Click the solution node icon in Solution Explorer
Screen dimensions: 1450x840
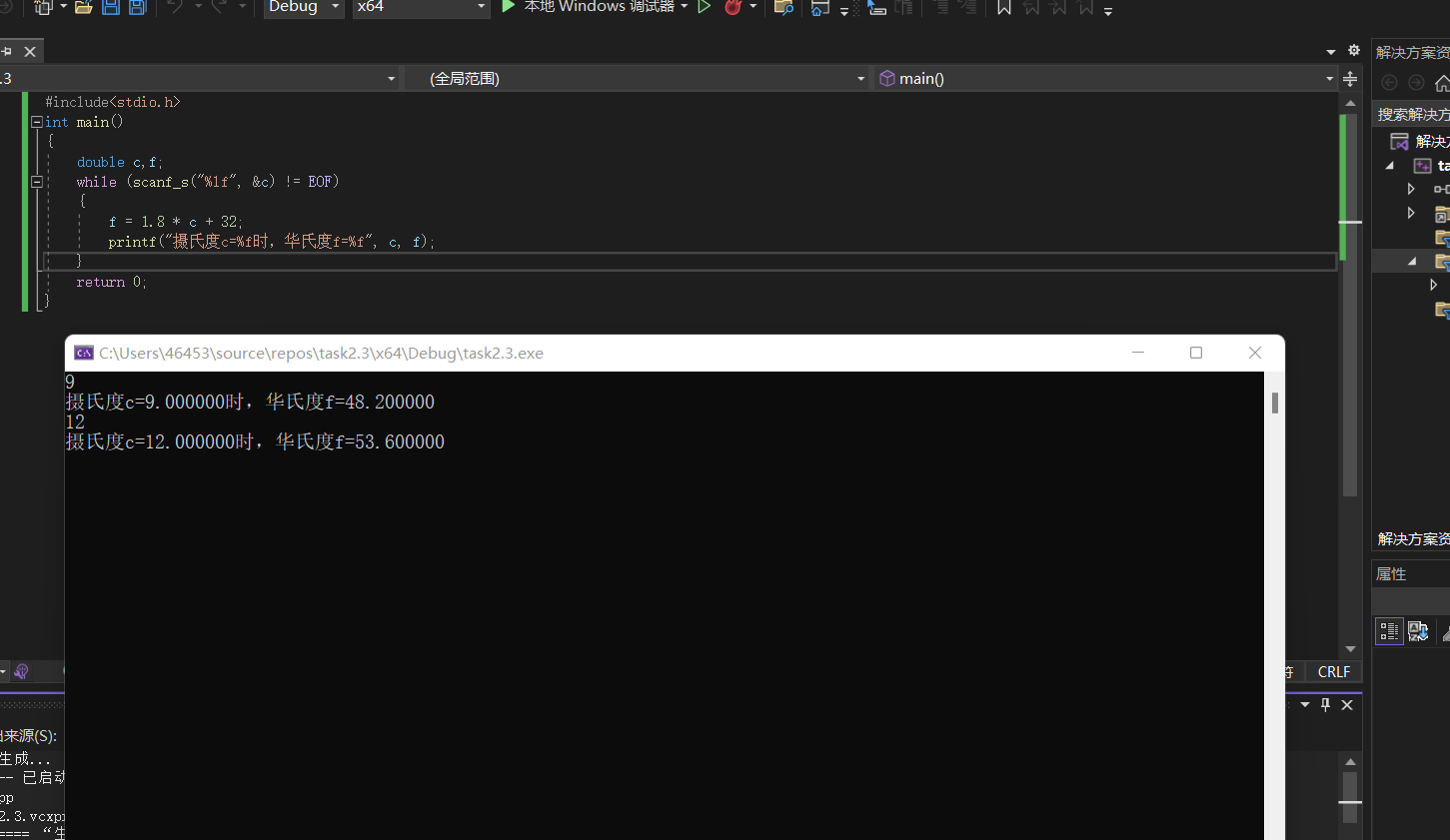click(1400, 141)
